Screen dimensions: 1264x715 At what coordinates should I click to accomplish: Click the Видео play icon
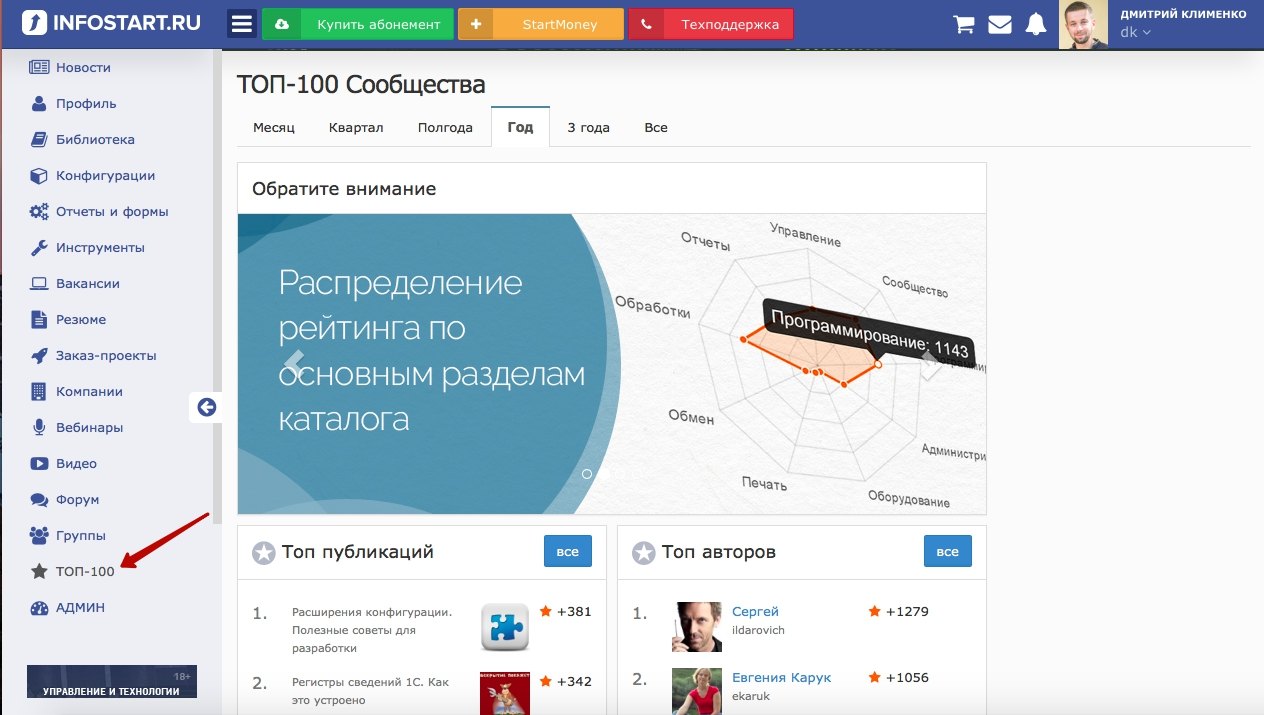(39, 463)
